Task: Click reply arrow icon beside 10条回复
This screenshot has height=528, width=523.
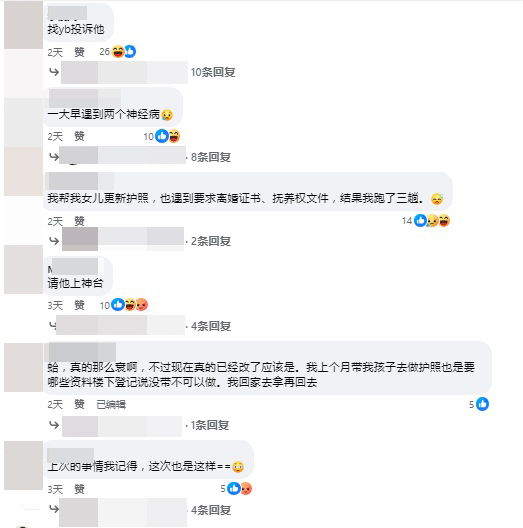Action: (x=54, y=72)
